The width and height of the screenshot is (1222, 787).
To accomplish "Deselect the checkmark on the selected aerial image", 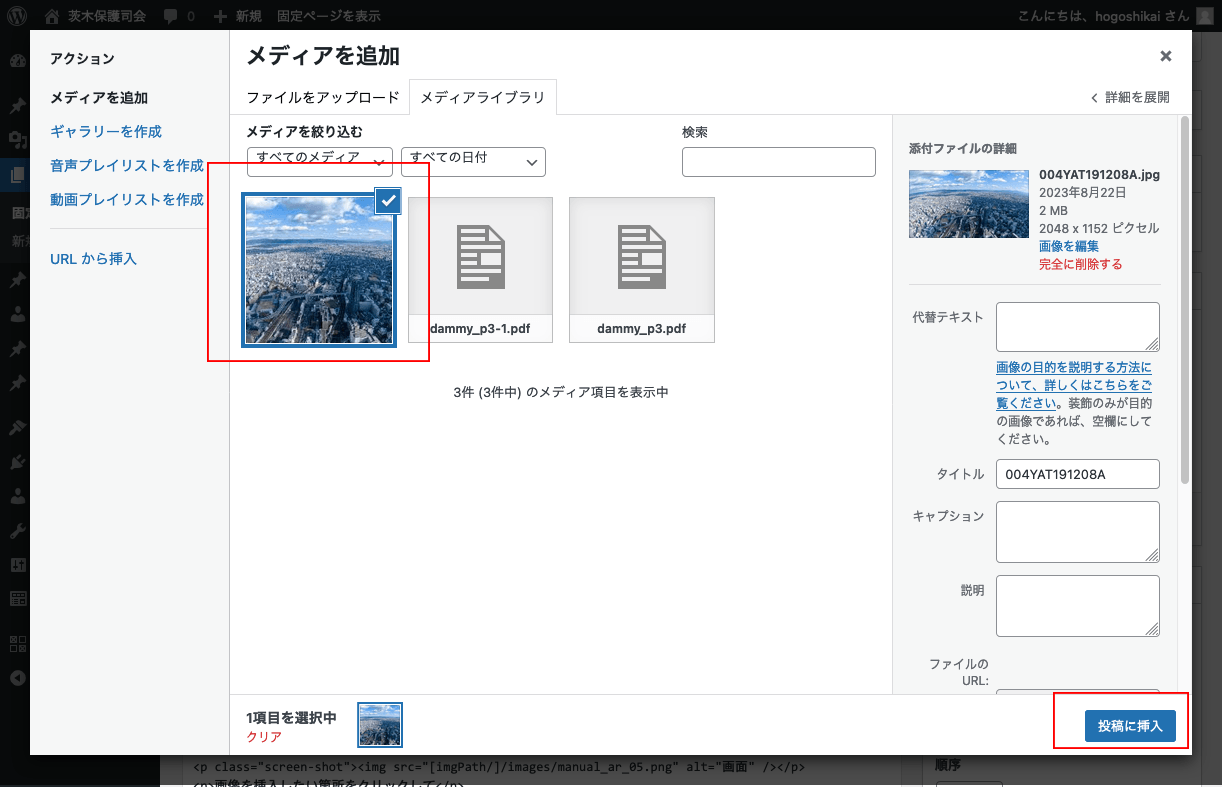I will point(388,200).
